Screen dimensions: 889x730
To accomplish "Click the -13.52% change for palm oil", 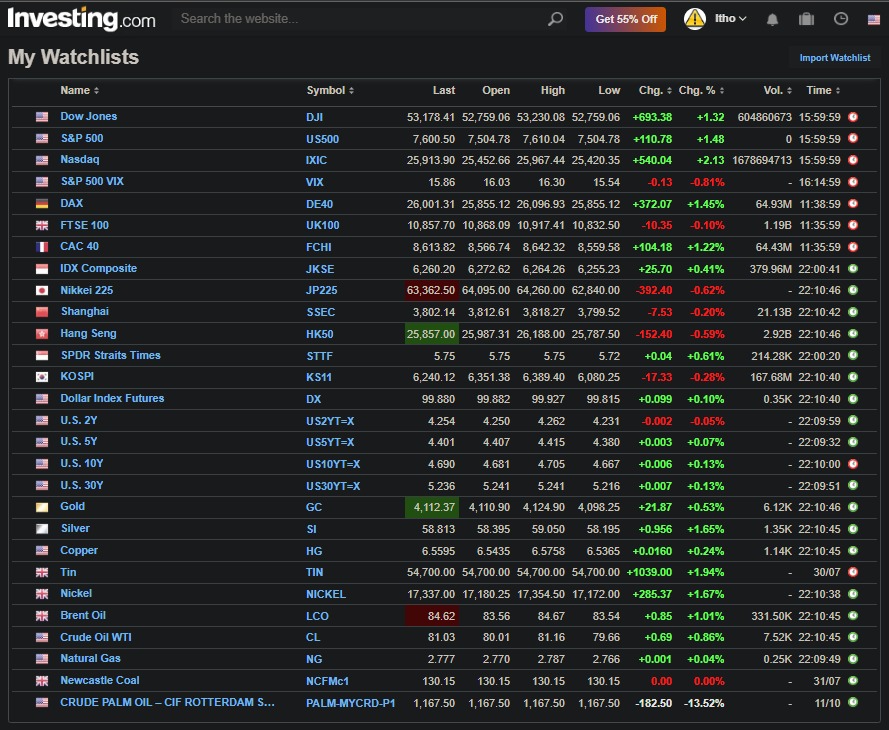I will (704, 703).
